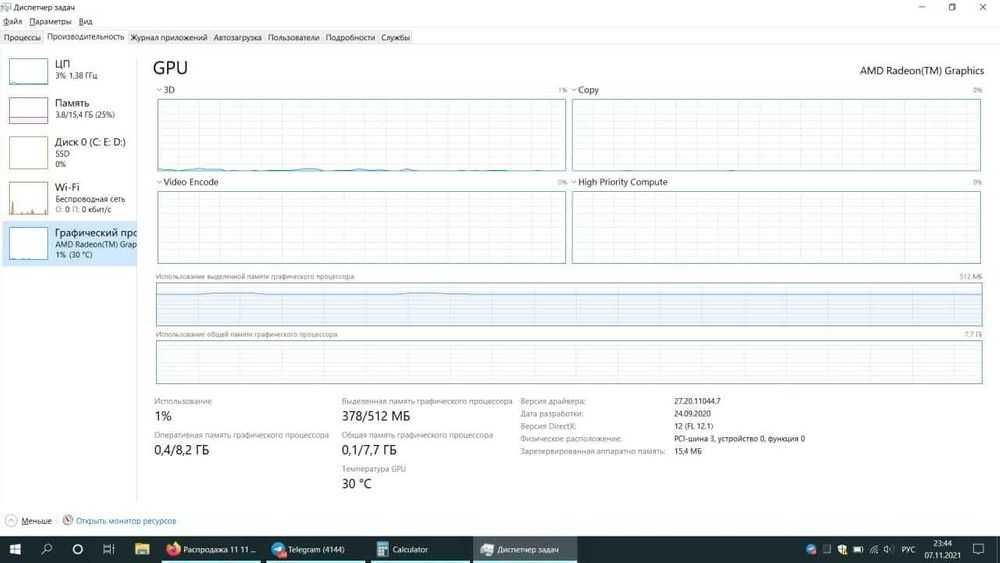Click the High Priority Compute usage graph
This screenshot has width=1000, height=563.
click(x=776, y=227)
